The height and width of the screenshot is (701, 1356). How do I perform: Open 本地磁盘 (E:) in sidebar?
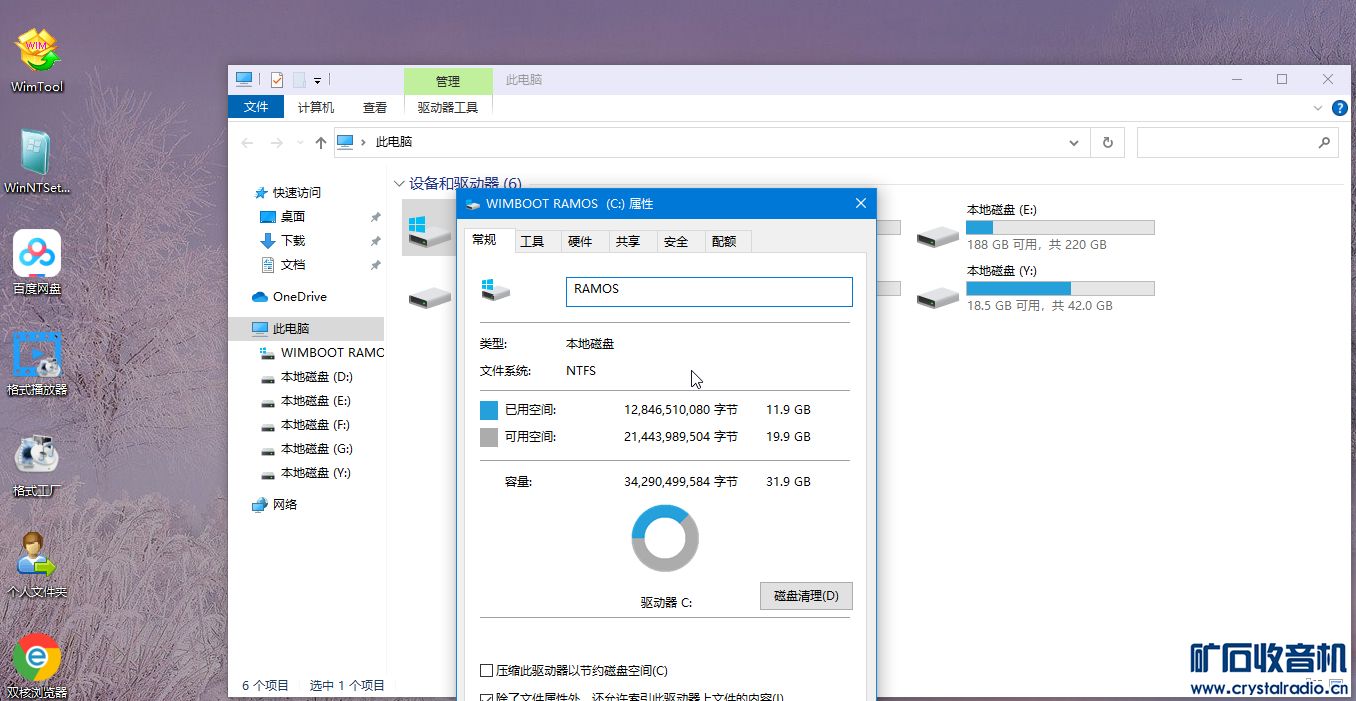316,401
